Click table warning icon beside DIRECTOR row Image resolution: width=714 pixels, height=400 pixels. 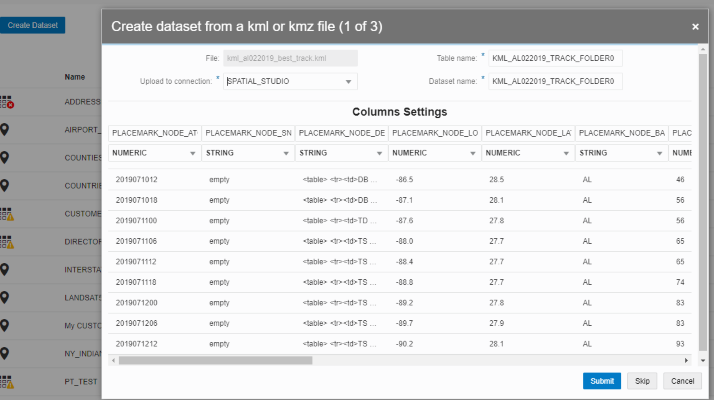point(7,242)
